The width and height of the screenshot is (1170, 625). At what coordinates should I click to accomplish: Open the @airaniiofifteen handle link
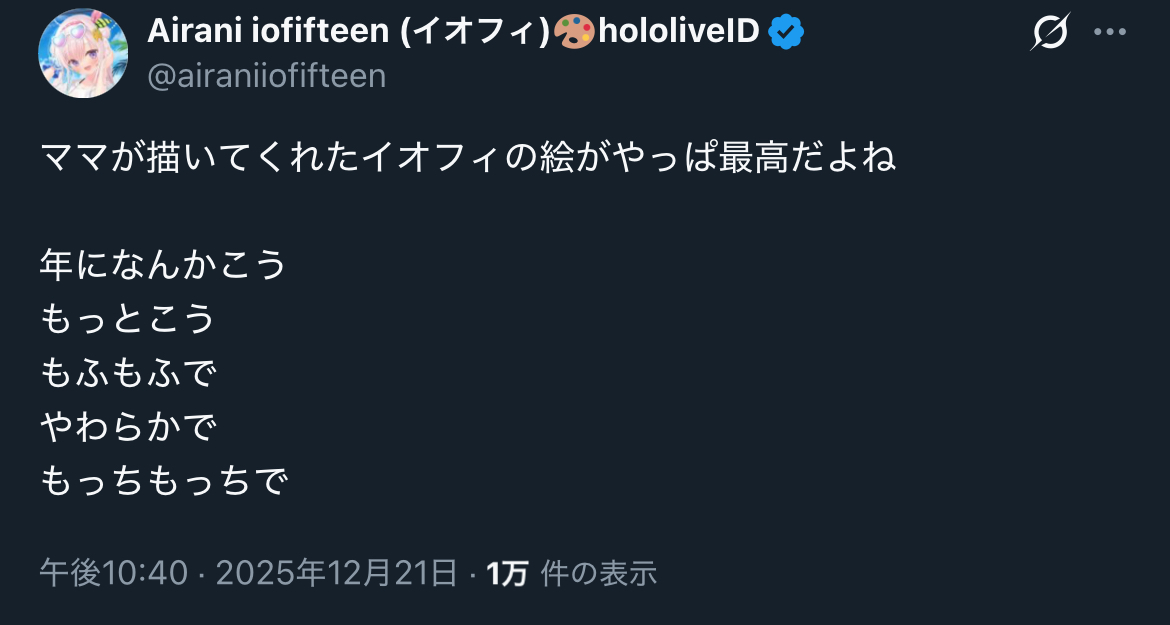(266, 76)
